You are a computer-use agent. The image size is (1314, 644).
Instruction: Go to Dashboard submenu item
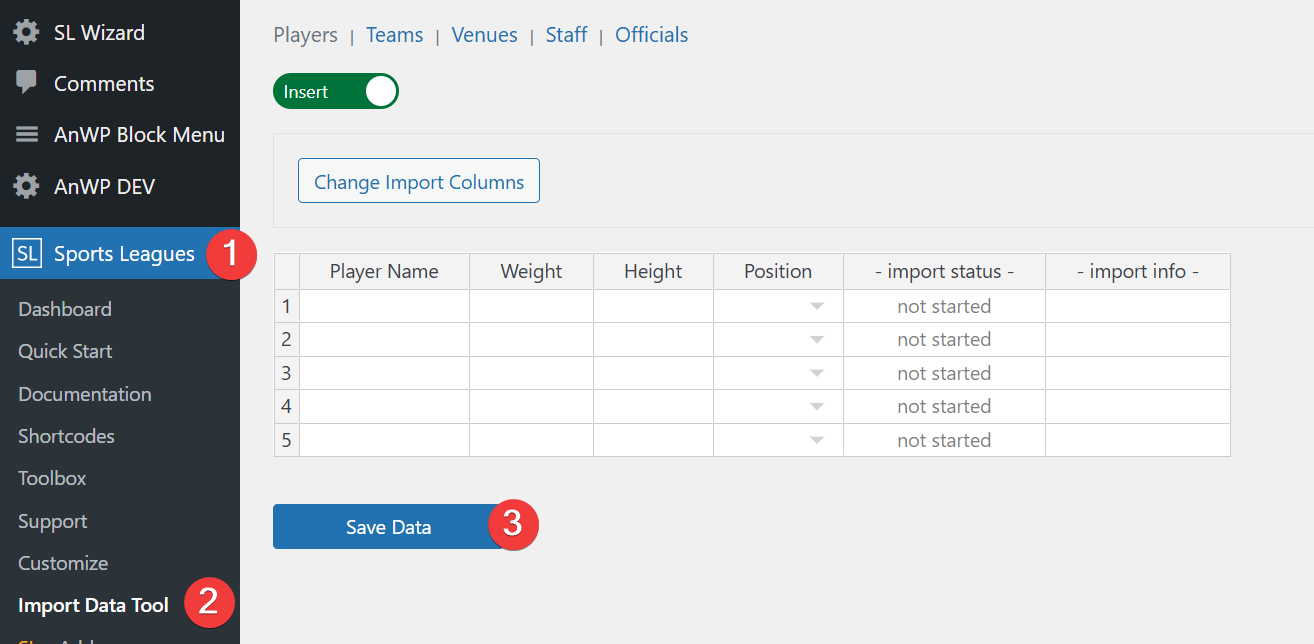65,309
